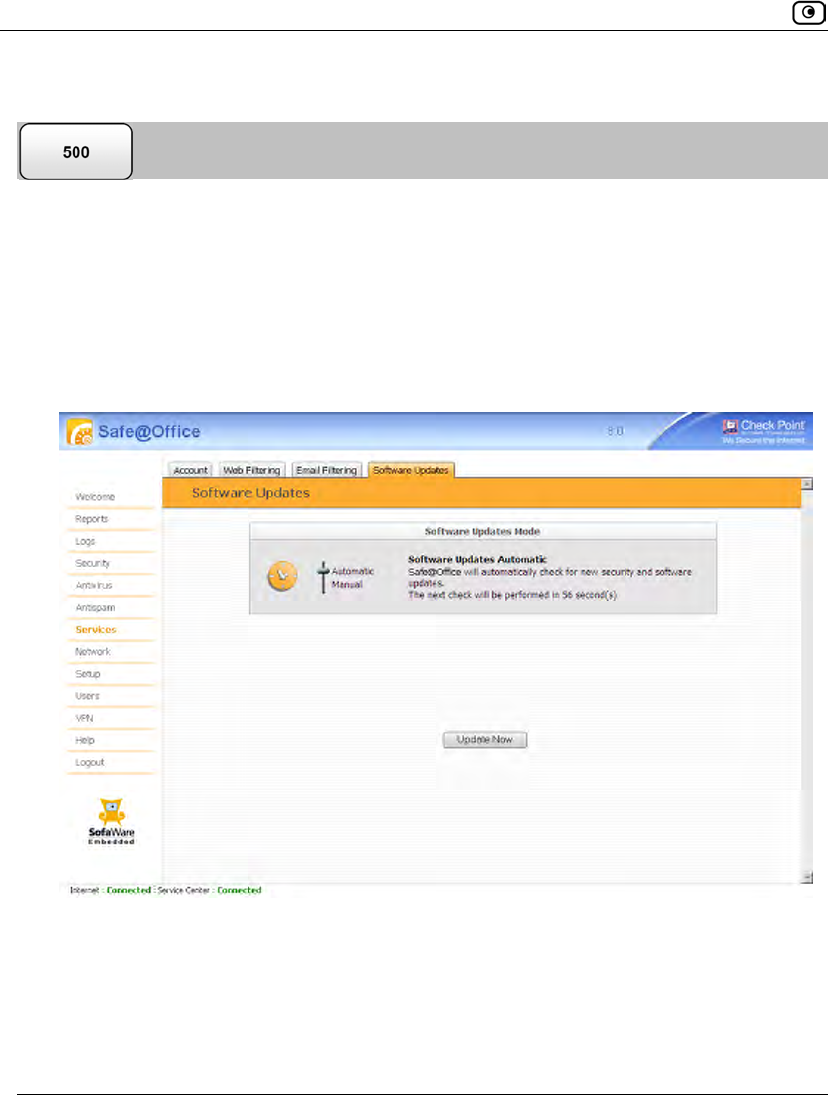Click the Software Updates Mode header
This screenshot has height=1095, width=828.
(482, 531)
